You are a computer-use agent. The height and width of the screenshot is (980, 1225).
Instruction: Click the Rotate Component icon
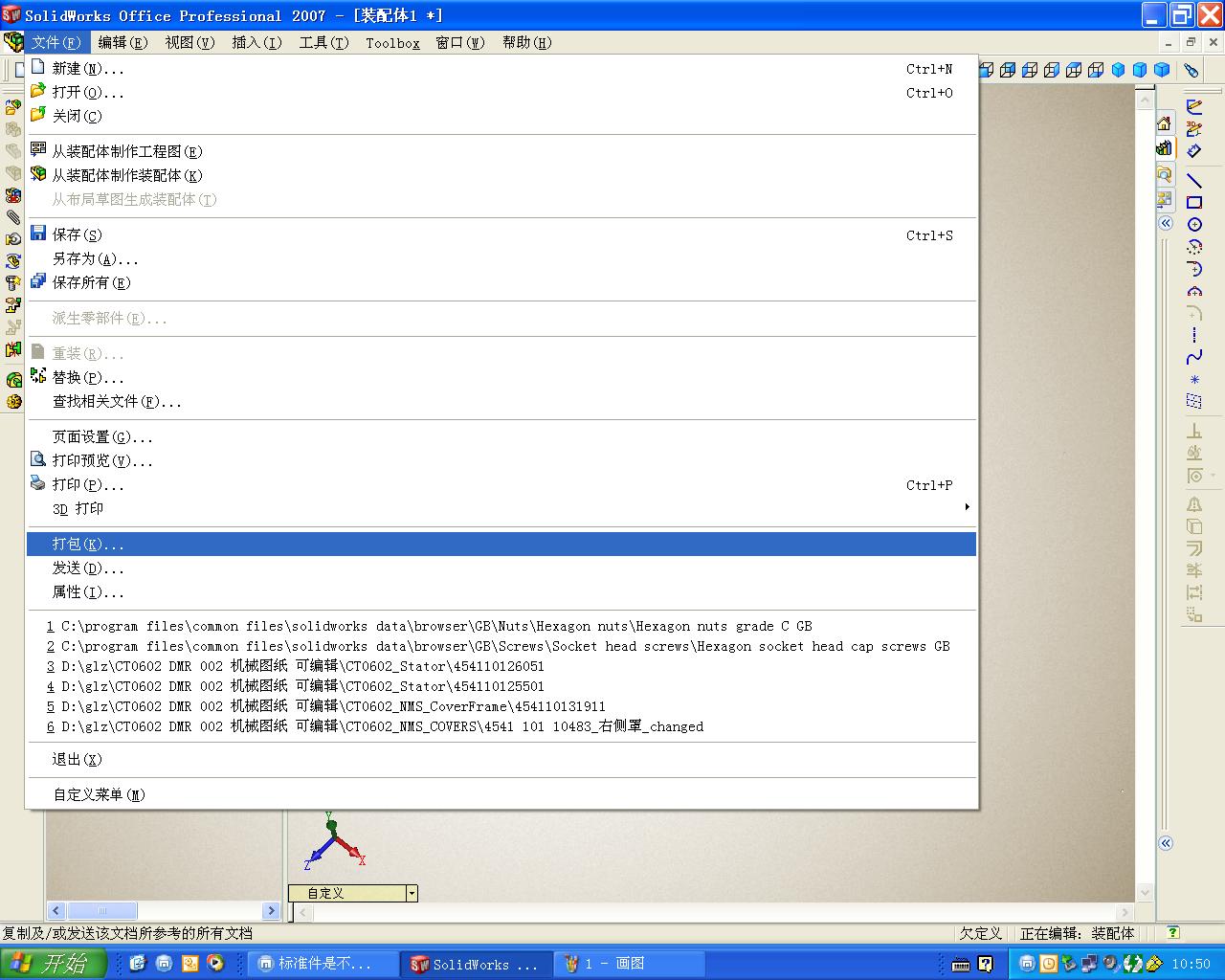(x=13, y=261)
